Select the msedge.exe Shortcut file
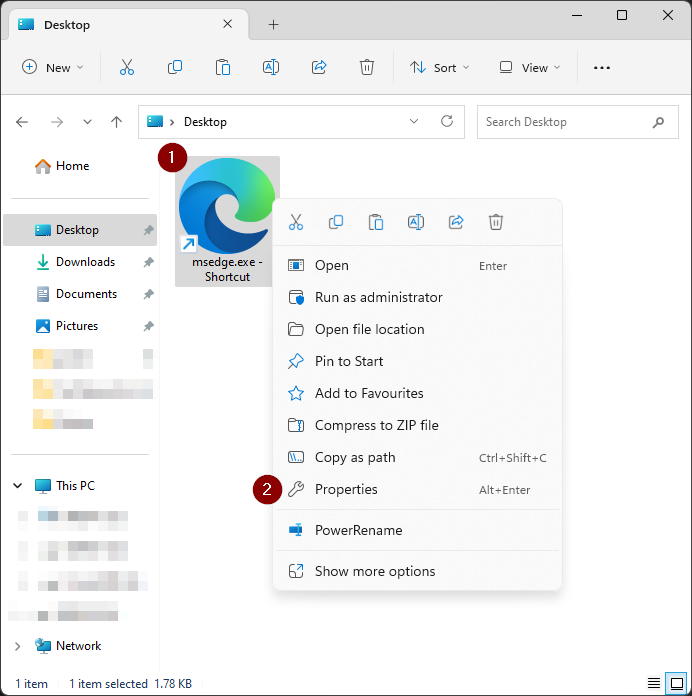 click(227, 221)
